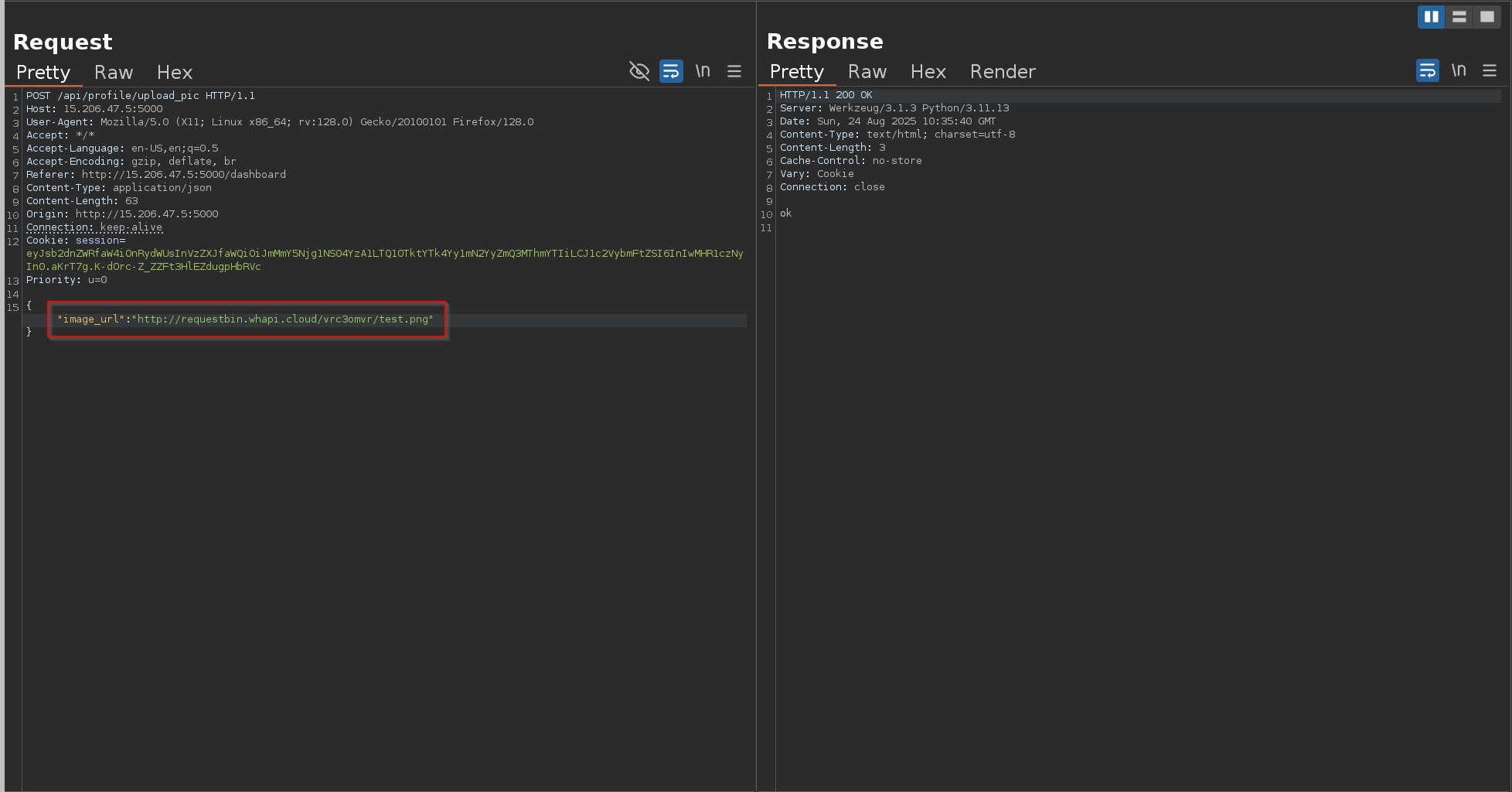View the Response Hex tab
Image resolution: width=1512 pixels, height=792 pixels.
(928, 72)
